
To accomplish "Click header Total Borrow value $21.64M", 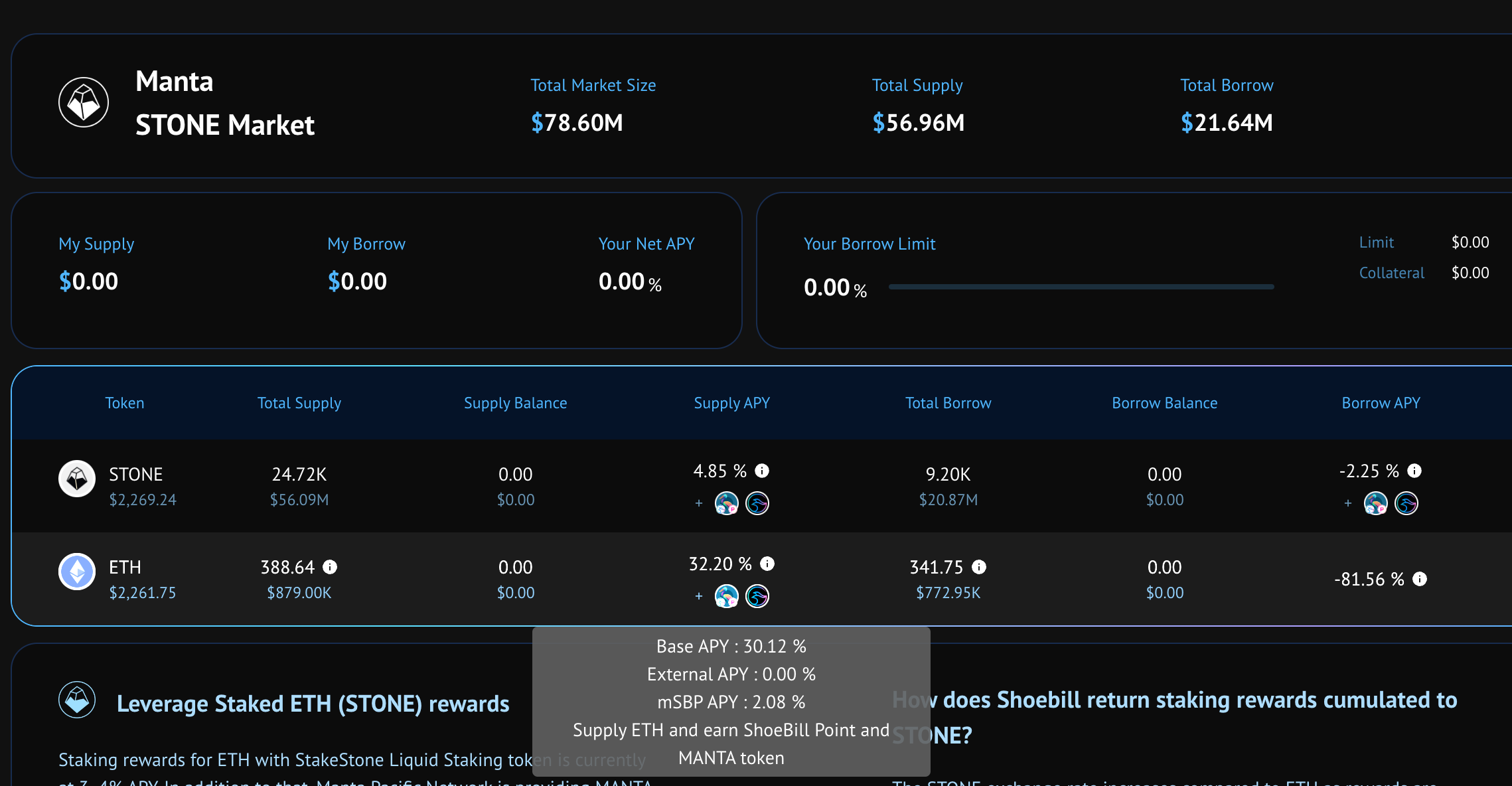I will pyautogui.click(x=1227, y=123).
